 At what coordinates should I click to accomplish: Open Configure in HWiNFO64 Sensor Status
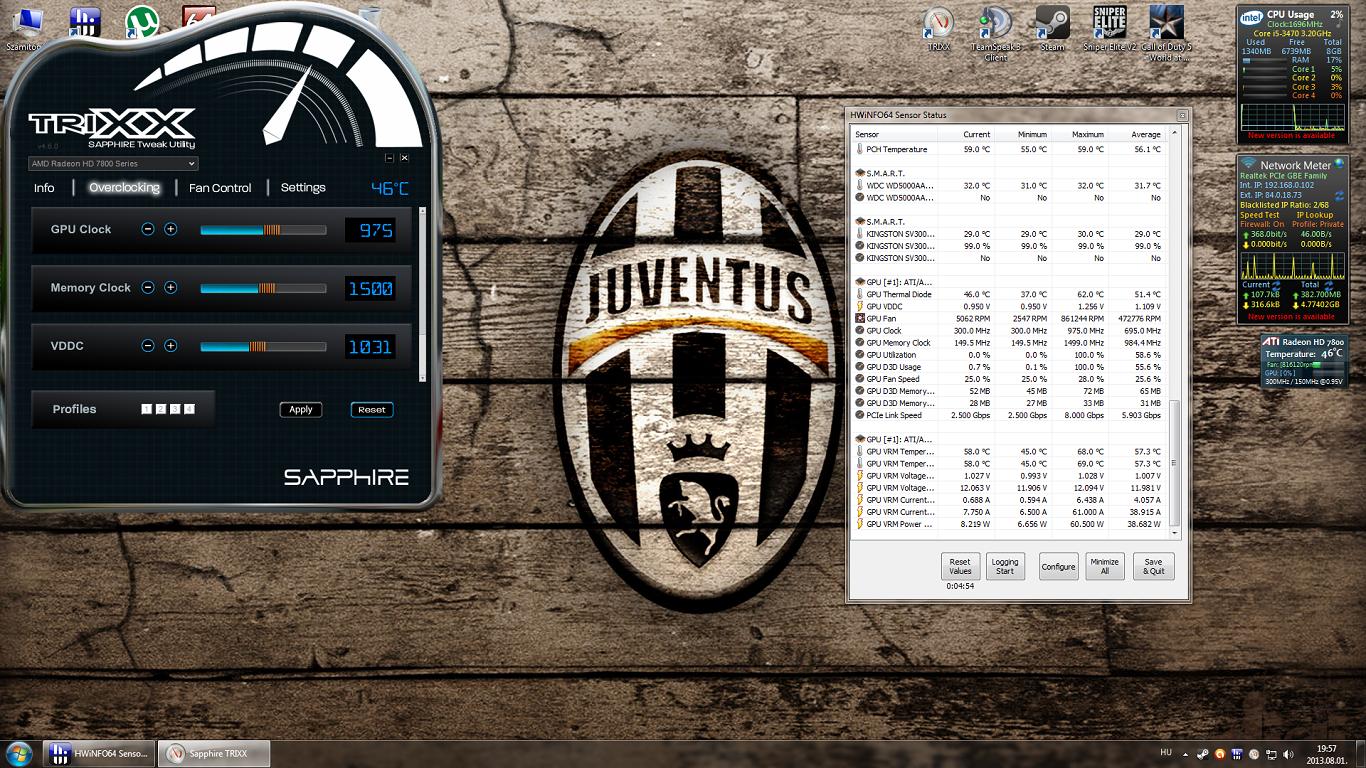click(x=1058, y=566)
